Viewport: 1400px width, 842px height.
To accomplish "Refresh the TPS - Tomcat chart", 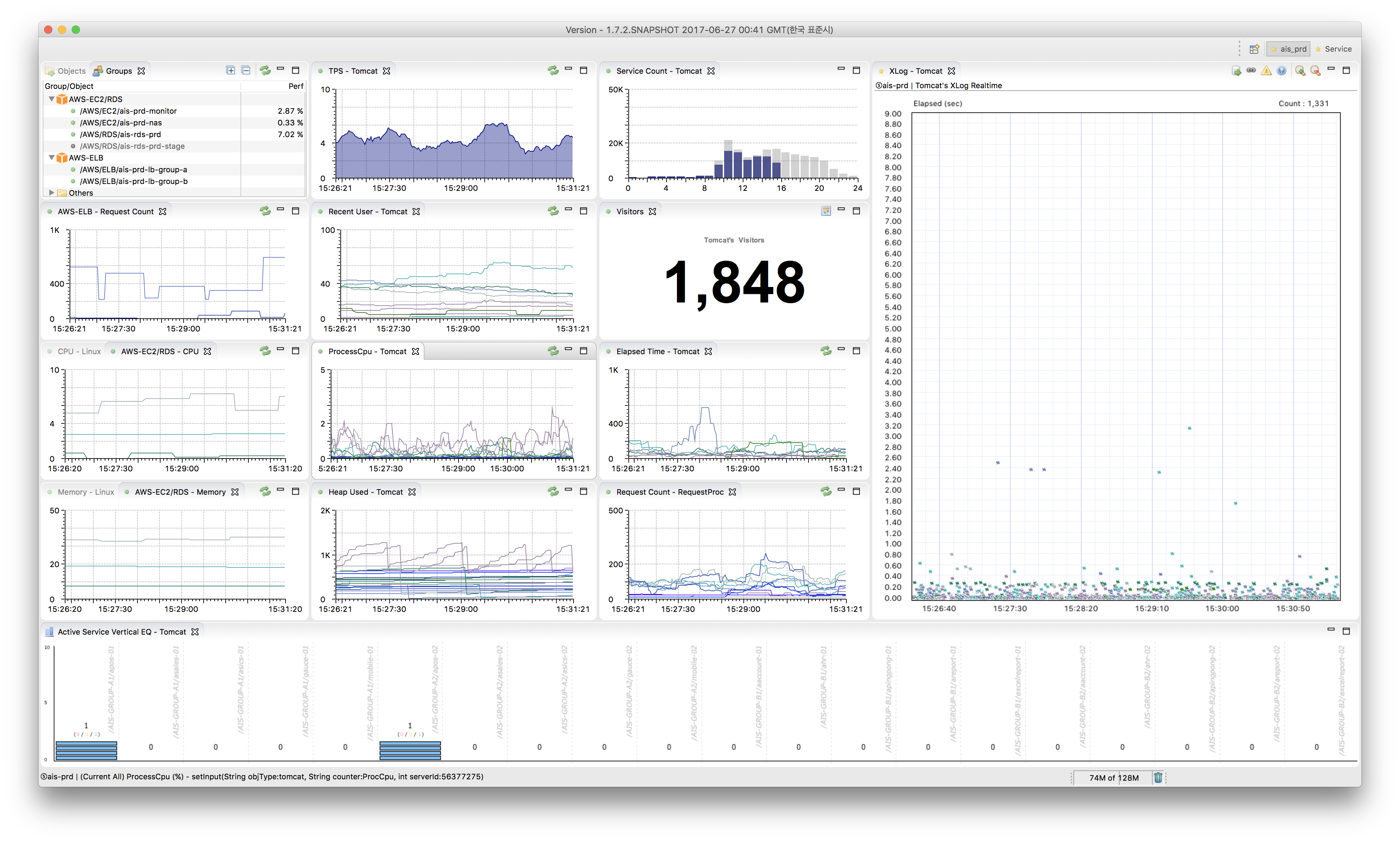I will [x=553, y=70].
